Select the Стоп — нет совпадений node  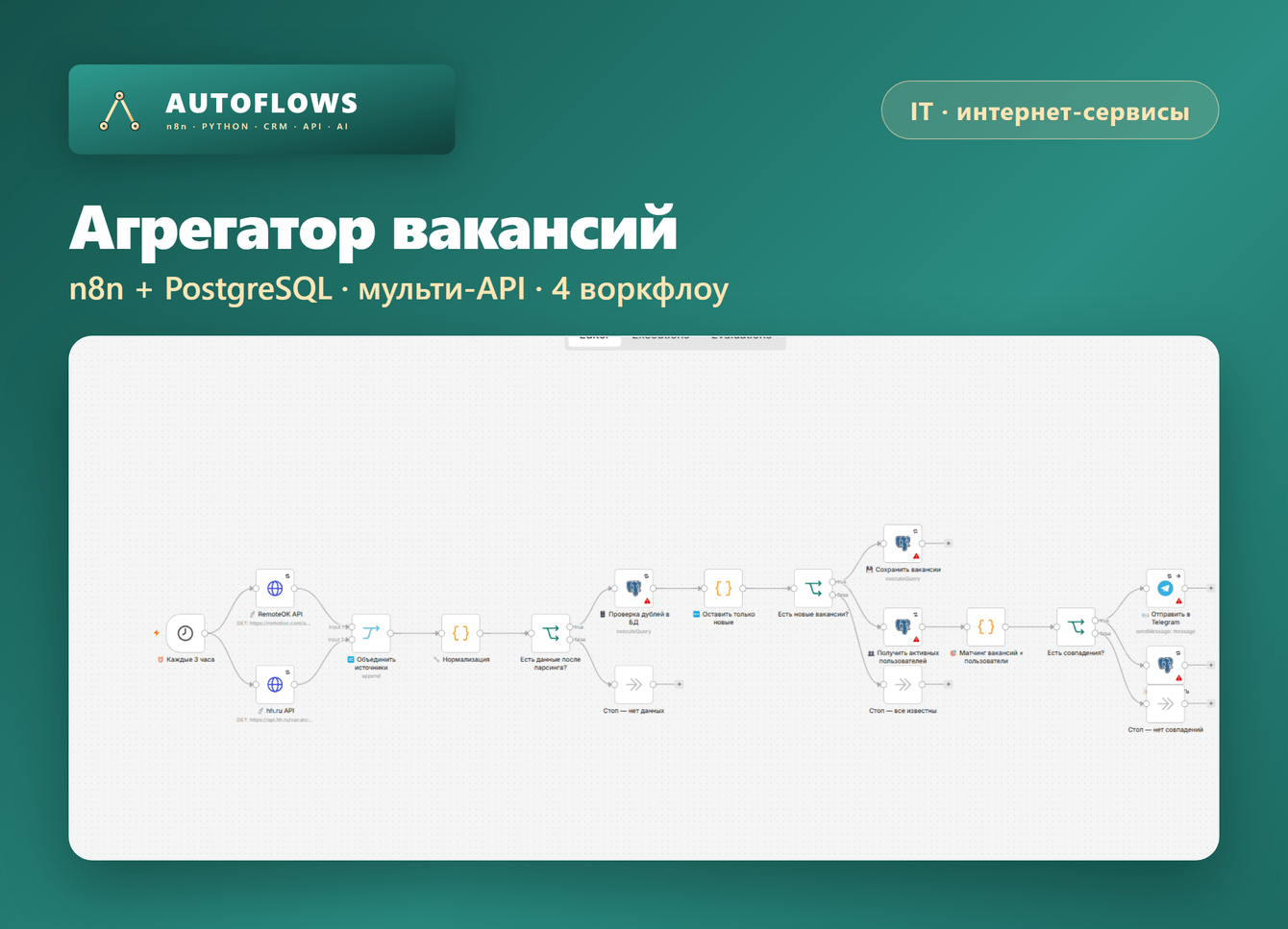point(1165,703)
